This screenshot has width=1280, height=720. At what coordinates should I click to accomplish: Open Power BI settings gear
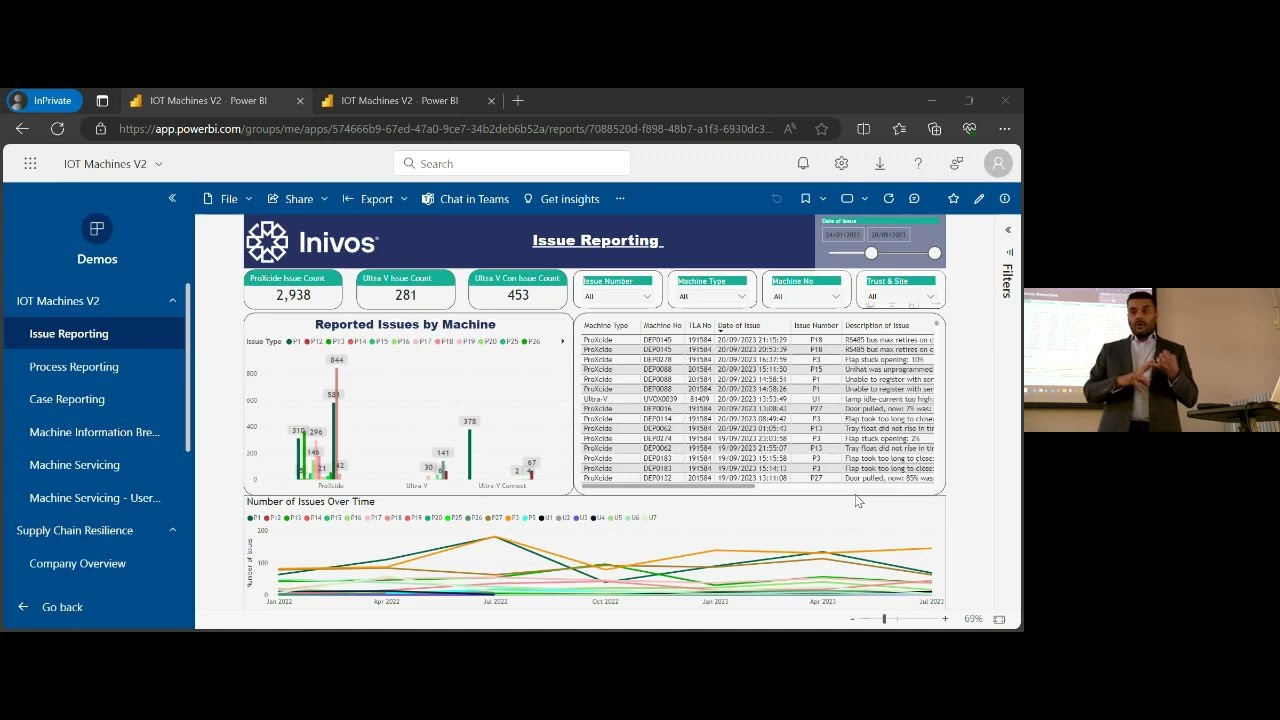[x=841, y=164]
